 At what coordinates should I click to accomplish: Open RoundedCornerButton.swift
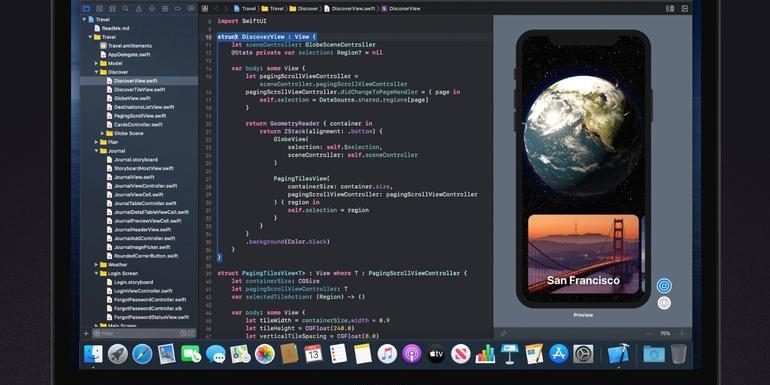click(142, 256)
